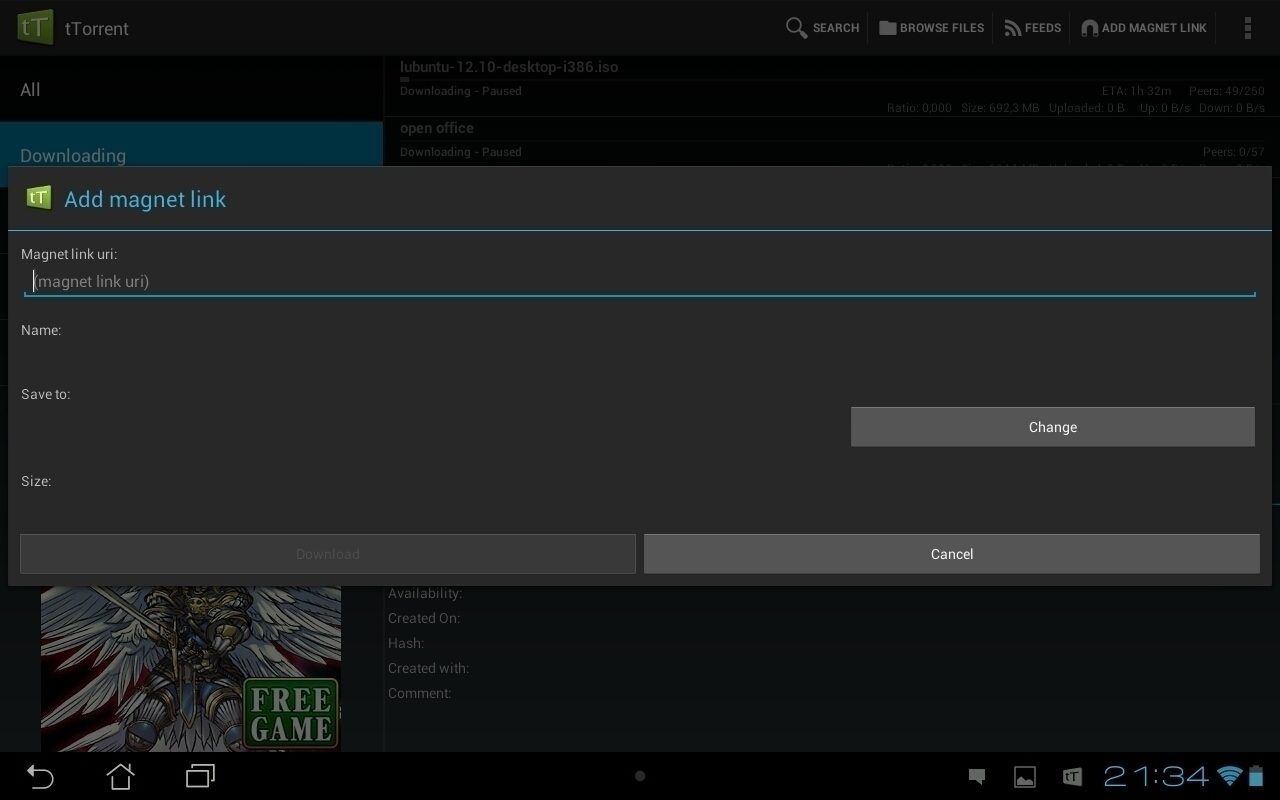Open the recent apps switcher
1280x800 pixels.
click(200, 776)
